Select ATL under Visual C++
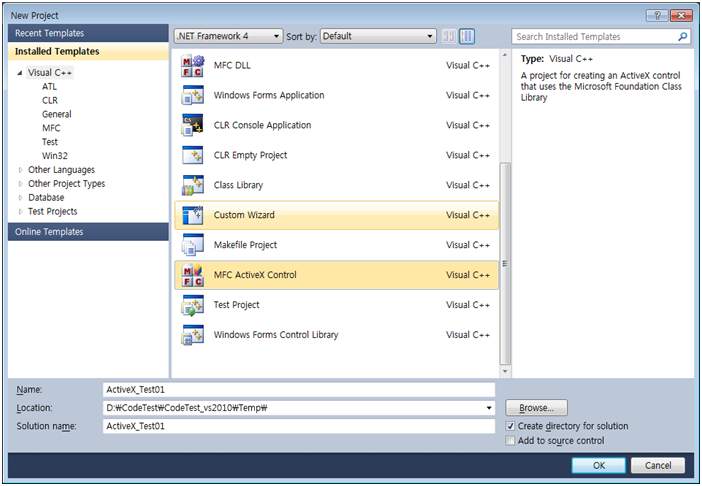Screen dimensions: 702x486 tap(49, 87)
